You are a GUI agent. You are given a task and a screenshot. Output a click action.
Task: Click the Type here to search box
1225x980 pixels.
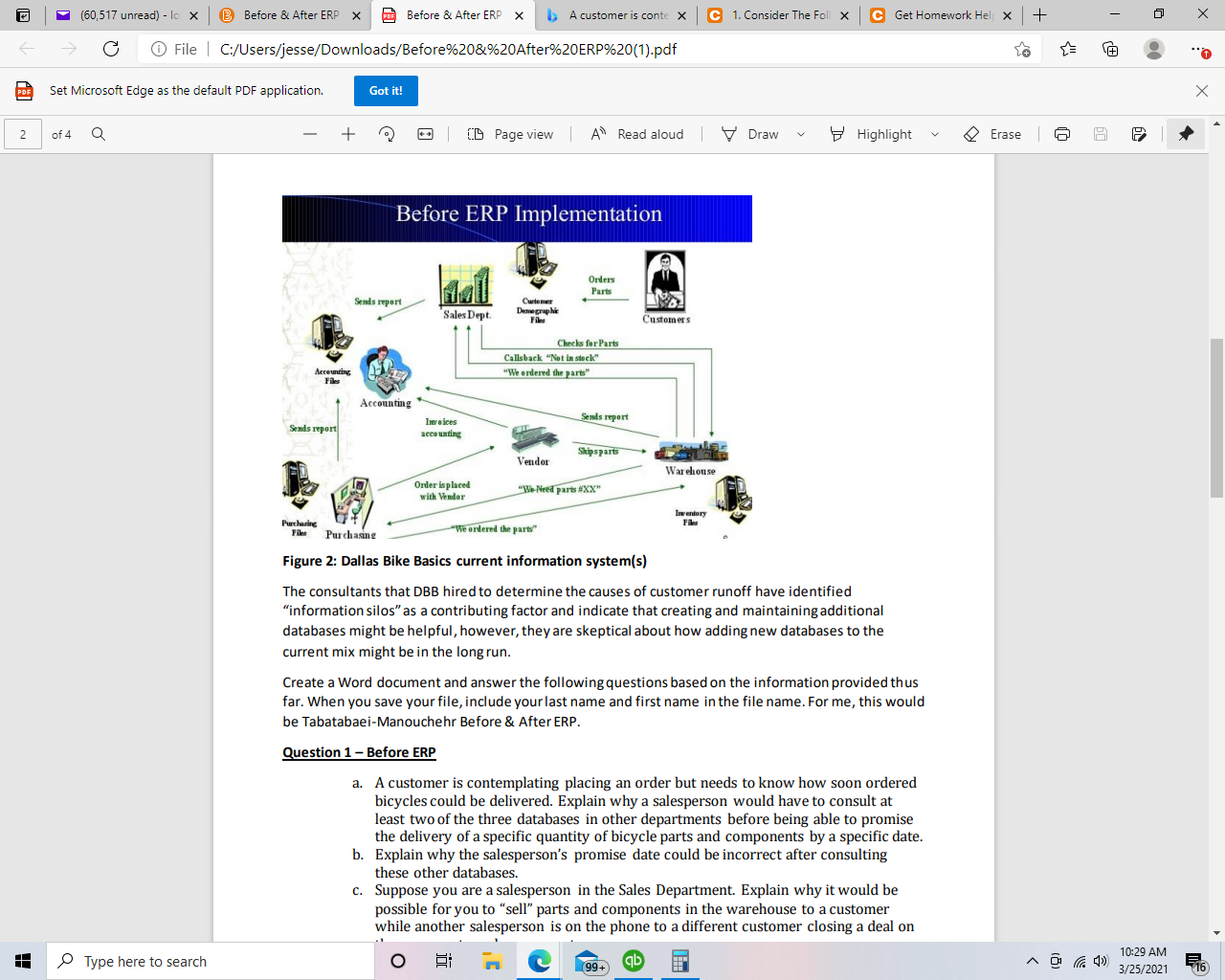click(211, 961)
